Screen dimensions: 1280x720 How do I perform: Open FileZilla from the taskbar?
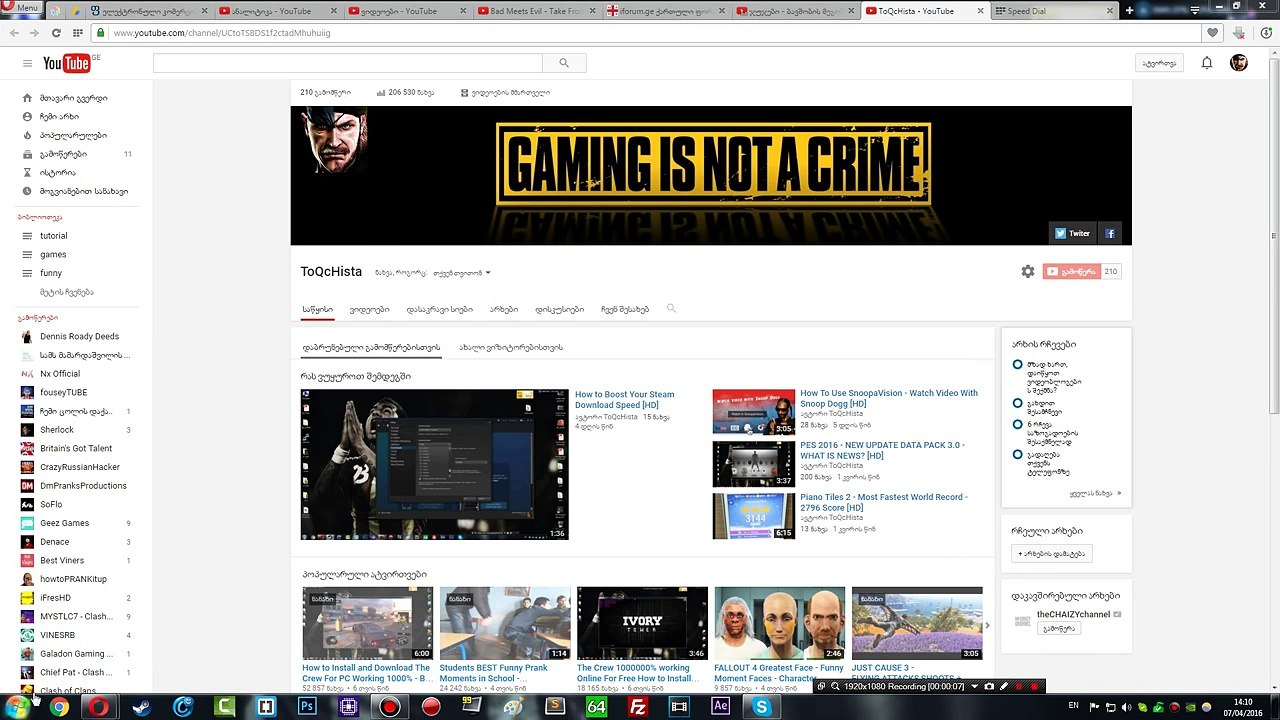click(x=637, y=707)
